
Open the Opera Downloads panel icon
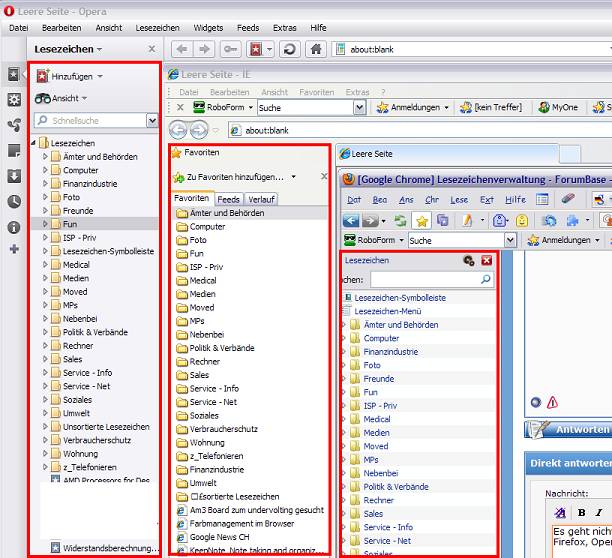coord(14,176)
